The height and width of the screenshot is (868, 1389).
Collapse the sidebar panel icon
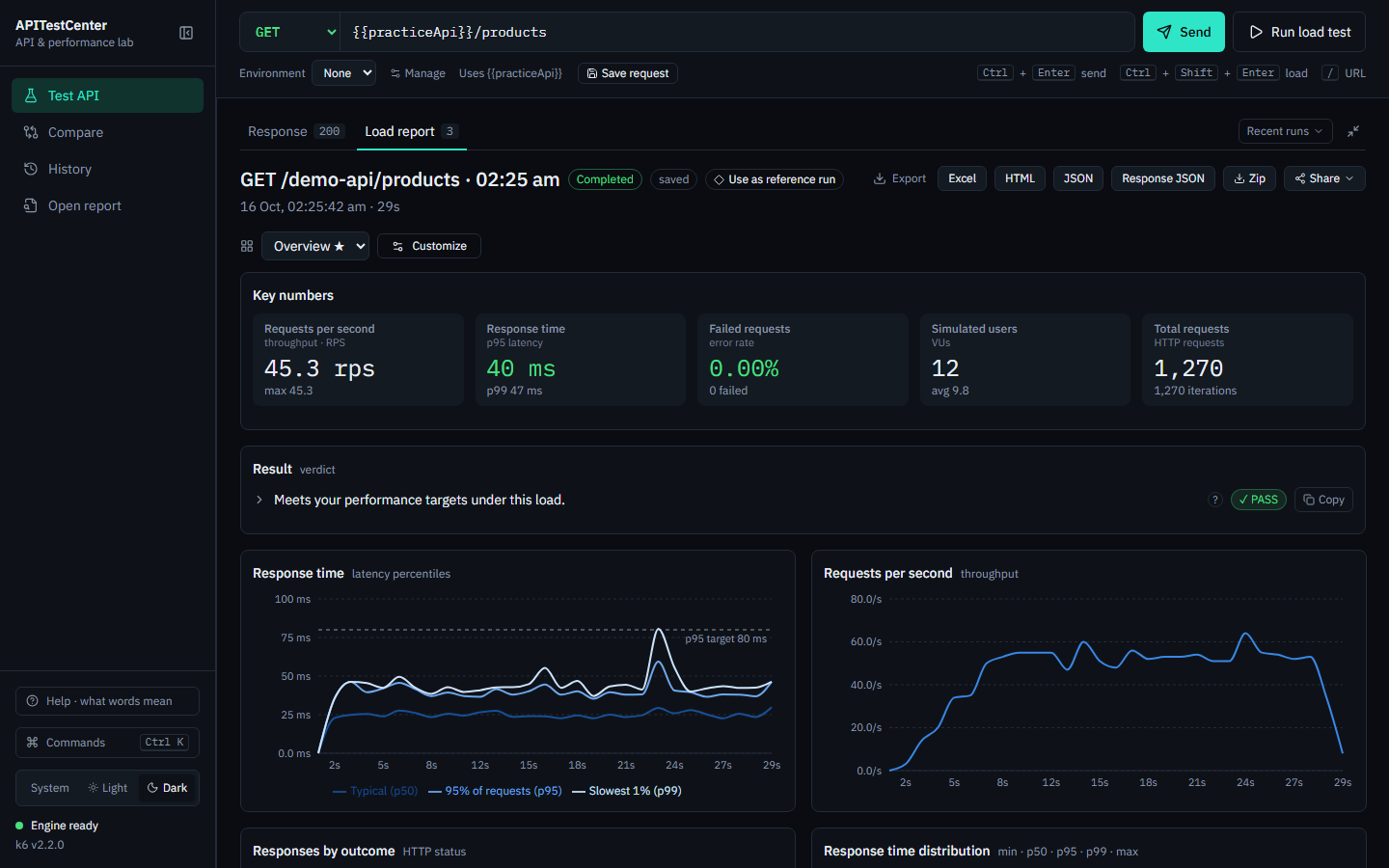186,33
